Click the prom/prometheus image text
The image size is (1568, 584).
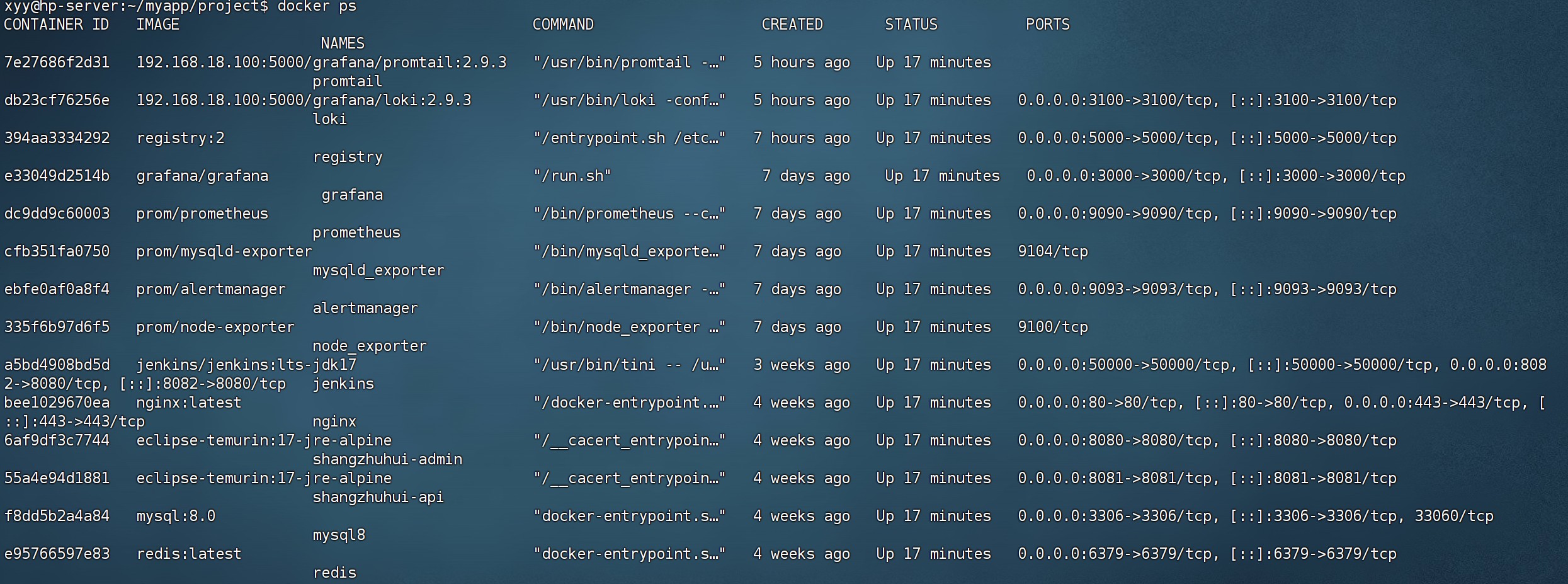[202, 214]
